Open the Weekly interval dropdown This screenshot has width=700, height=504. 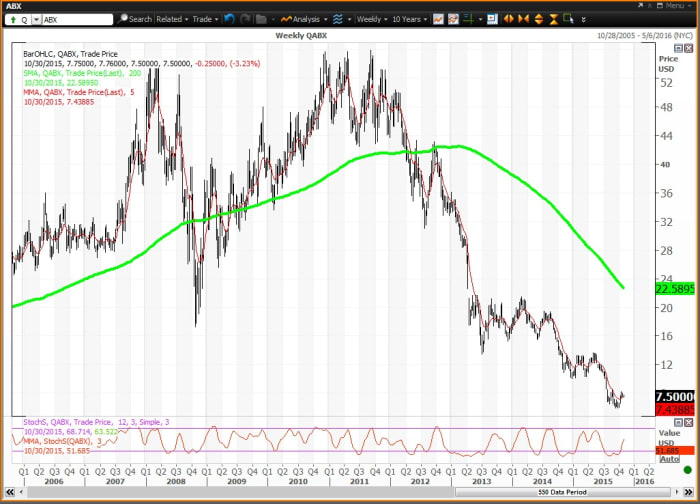(x=372, y=19)
